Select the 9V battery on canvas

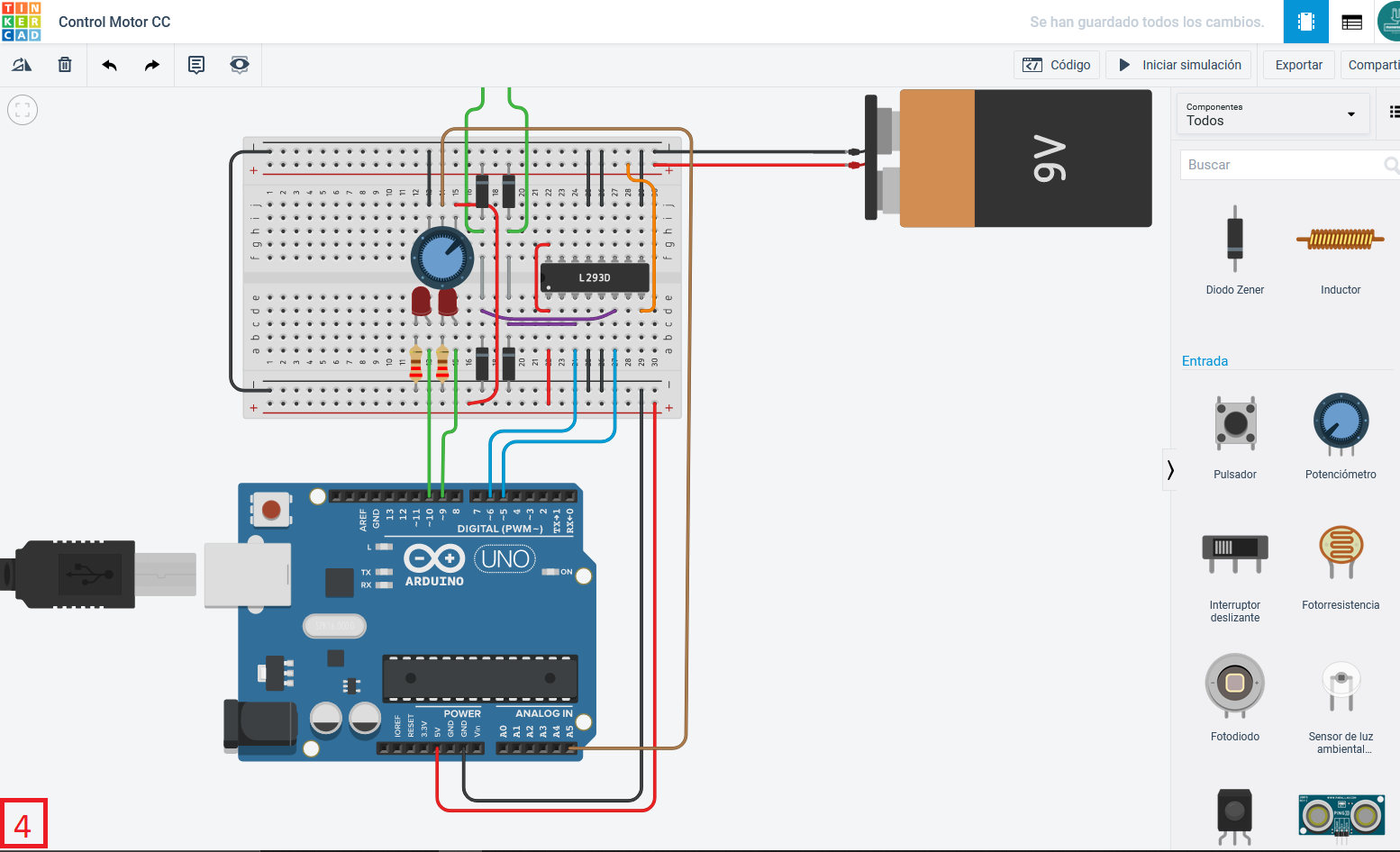(1008, 158)
